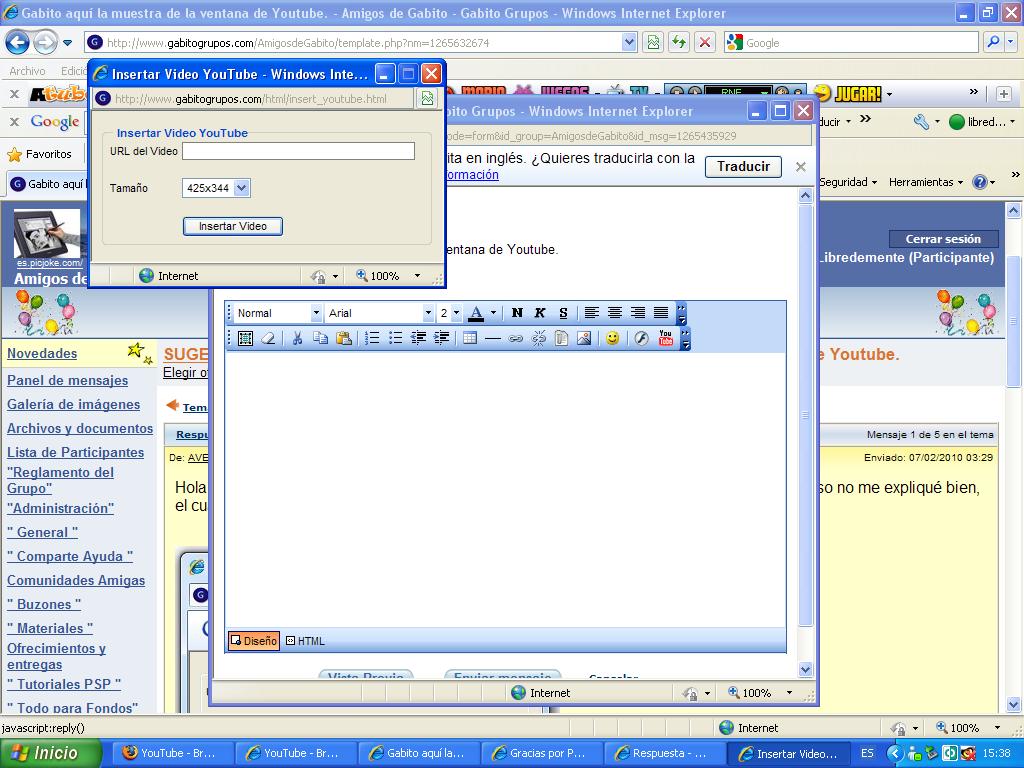1024x768 pixels.
Task: Insert a numbered list
Action: pos(372,339)
